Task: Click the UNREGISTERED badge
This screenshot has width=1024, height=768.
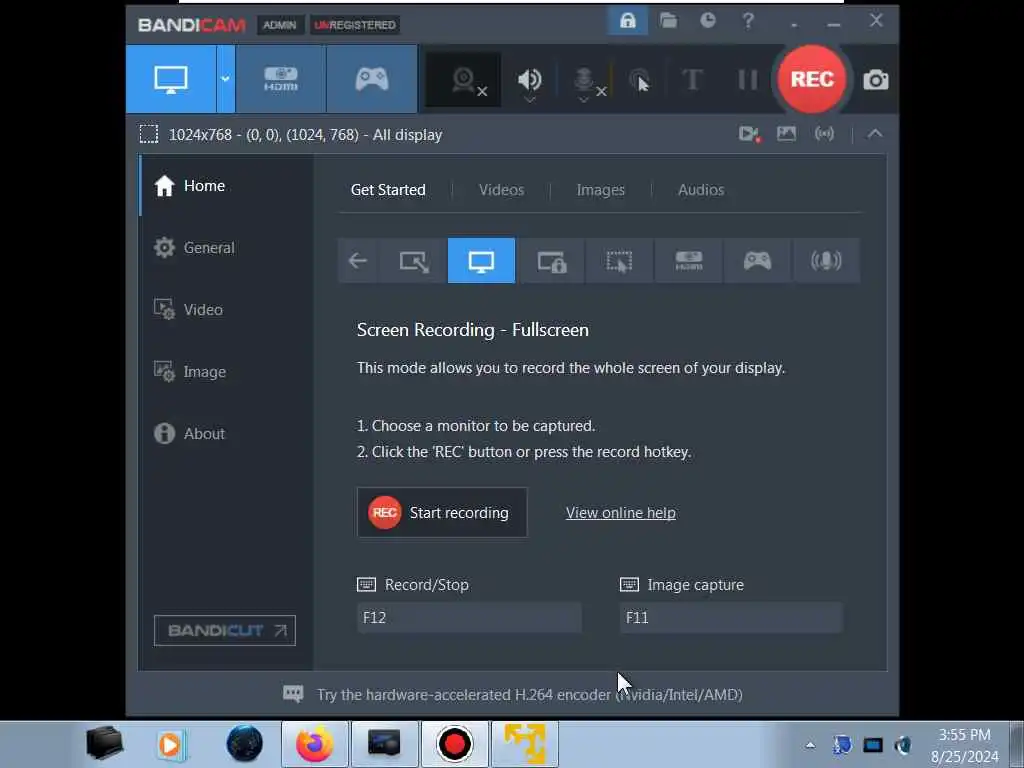Action: [x=355, y=25]
